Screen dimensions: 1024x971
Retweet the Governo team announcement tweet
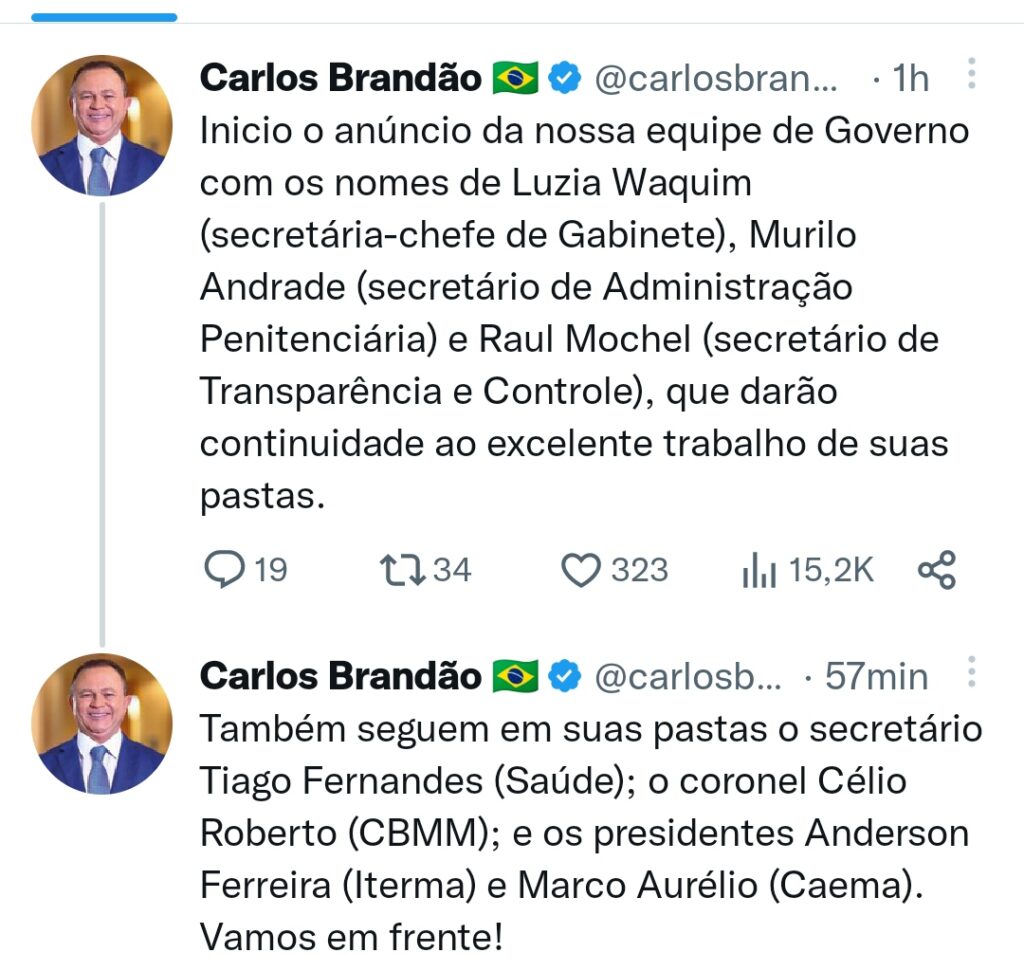point(403,570)
